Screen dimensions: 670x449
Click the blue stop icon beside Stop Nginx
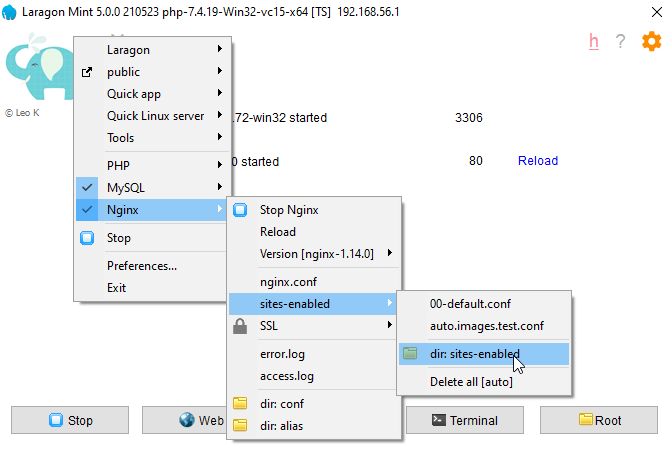pyautogui.click(x=240, y=210)
